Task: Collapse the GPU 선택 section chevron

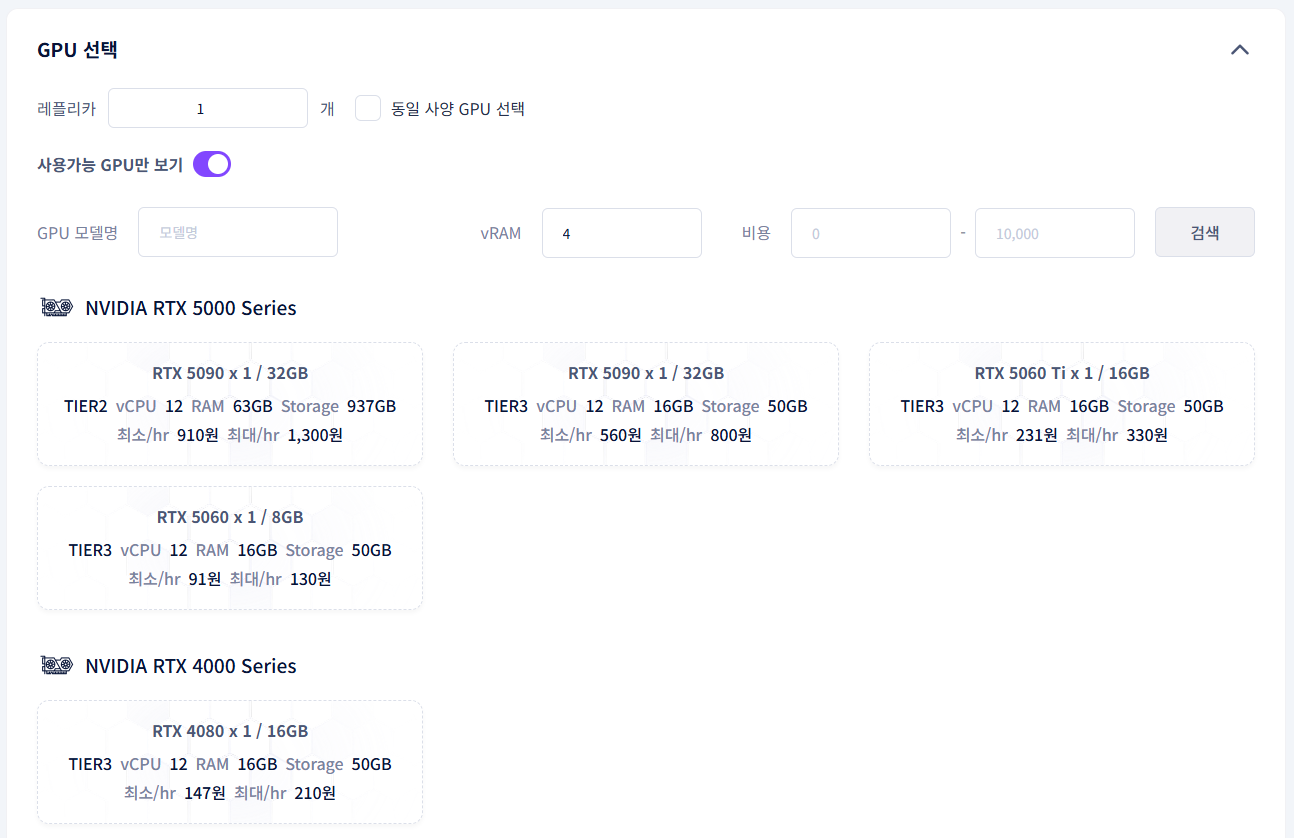Action: coord(1240,49)
